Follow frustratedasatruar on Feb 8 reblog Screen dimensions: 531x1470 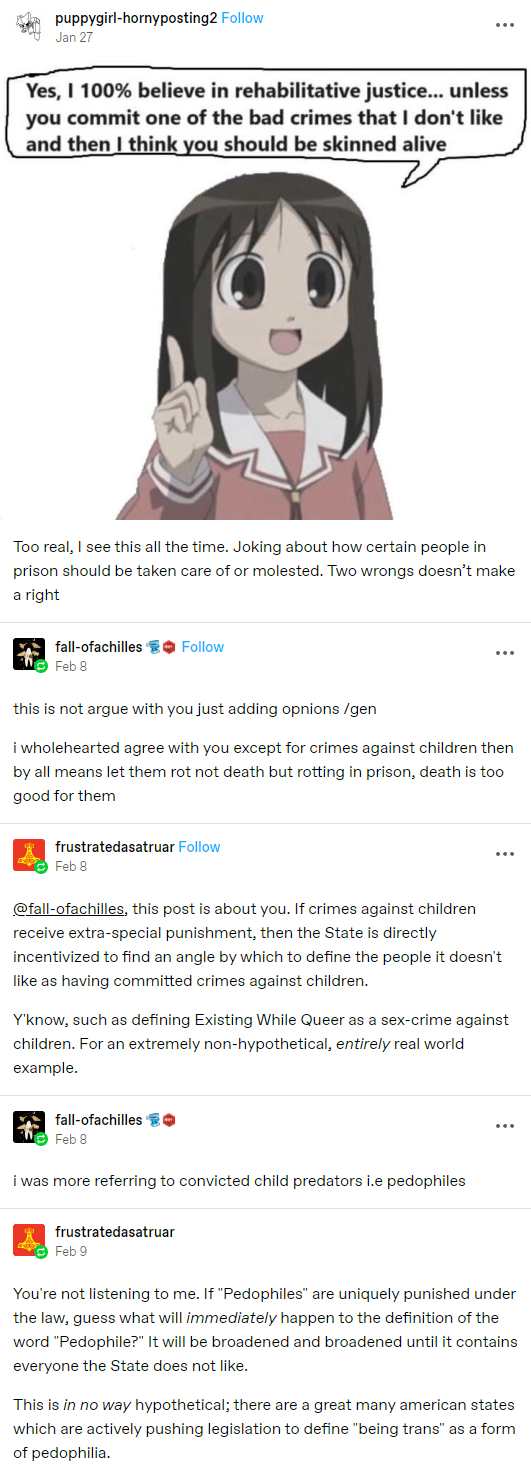(199, 846)
